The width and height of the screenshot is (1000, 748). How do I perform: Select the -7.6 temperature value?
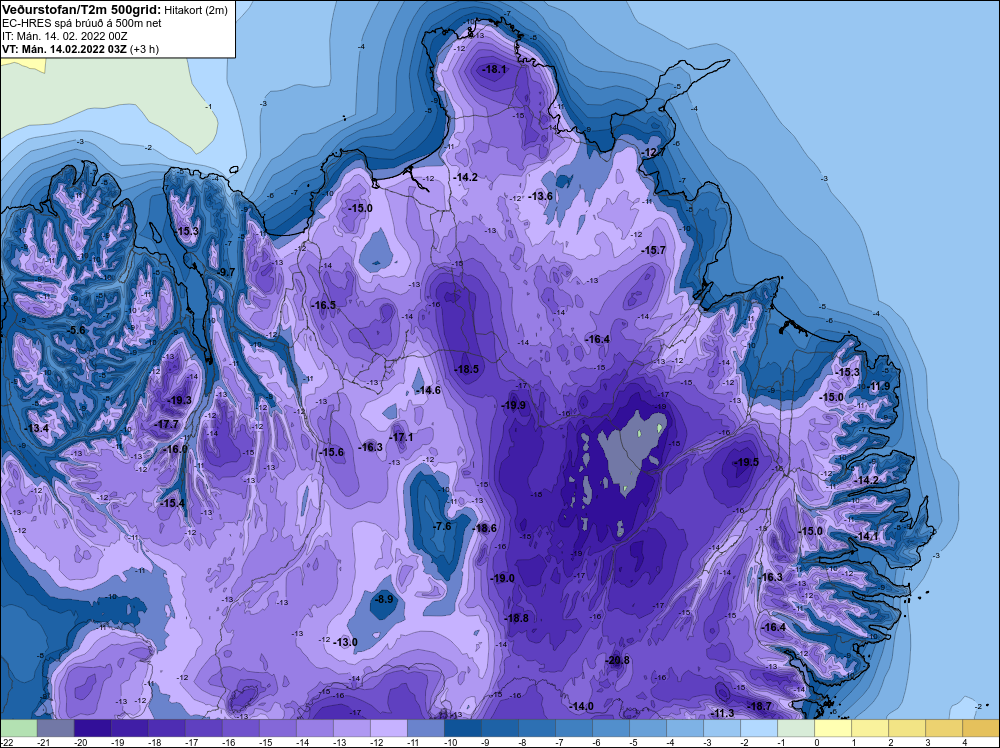442,526
